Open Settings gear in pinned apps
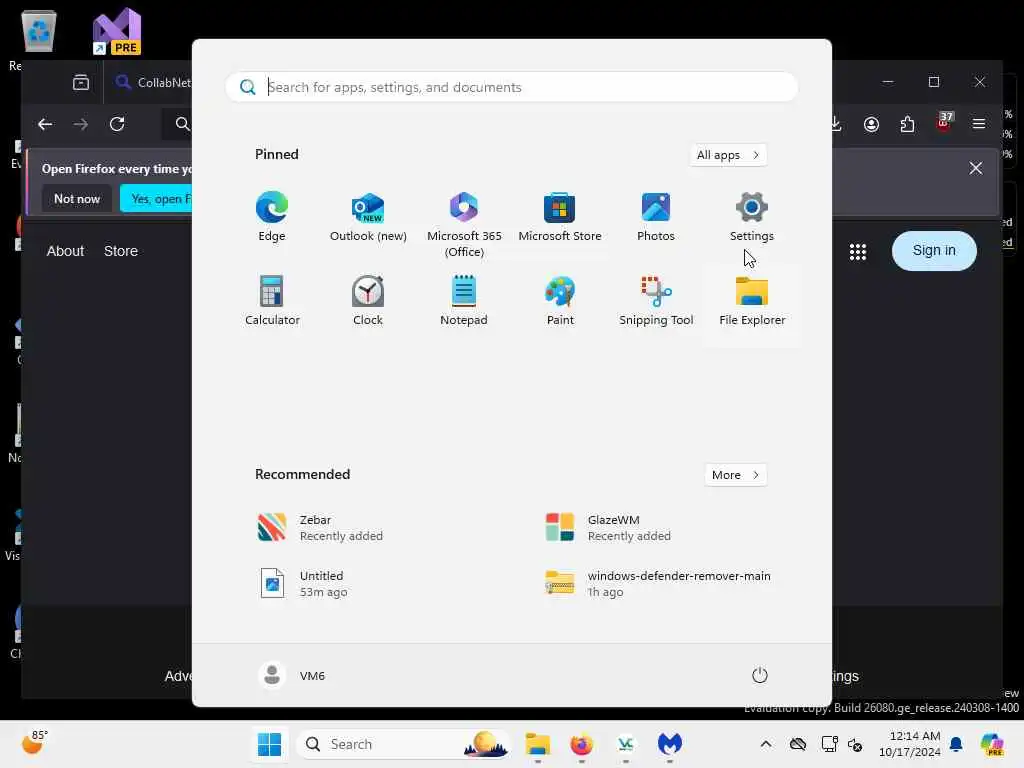Image resolution: width=1024 pixels, height=768 pixels. [752, 217]
